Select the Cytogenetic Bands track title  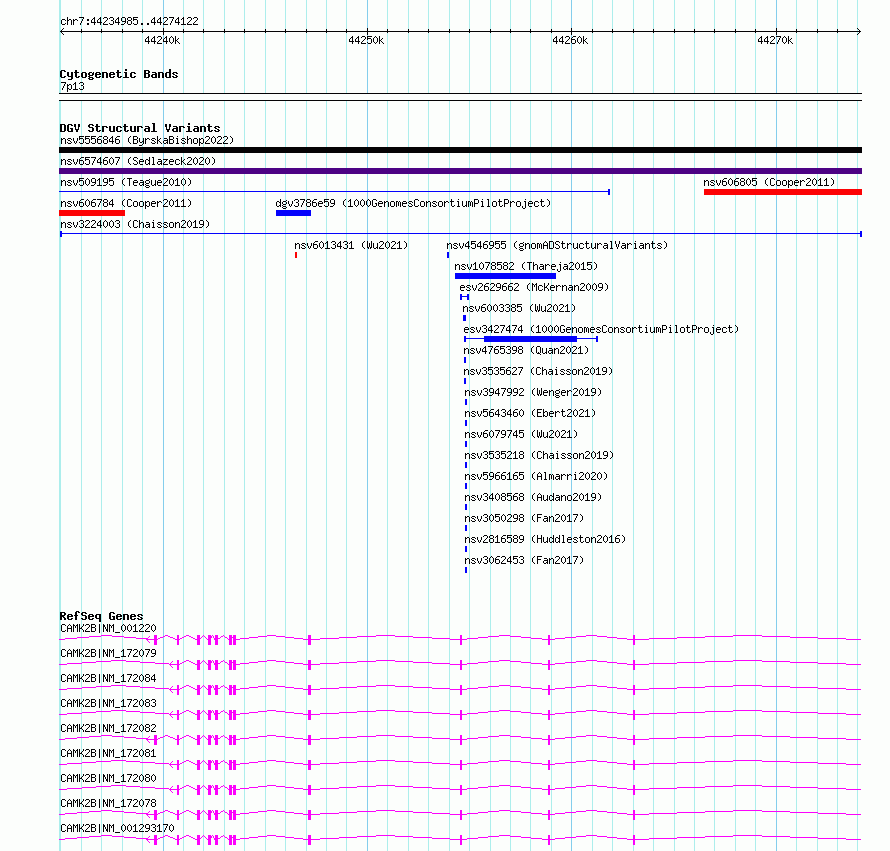(119, 74)
